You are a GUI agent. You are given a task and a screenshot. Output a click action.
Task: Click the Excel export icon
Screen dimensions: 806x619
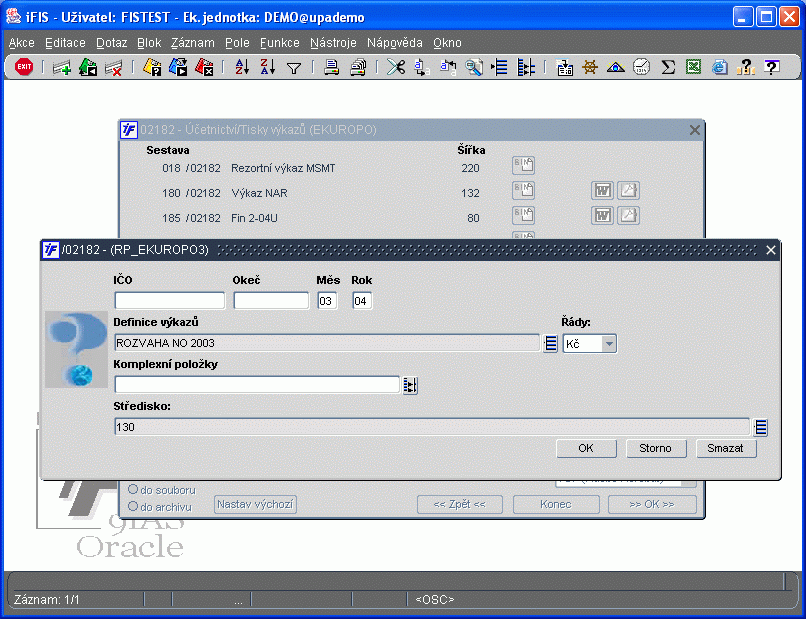[x=693, y=67]
